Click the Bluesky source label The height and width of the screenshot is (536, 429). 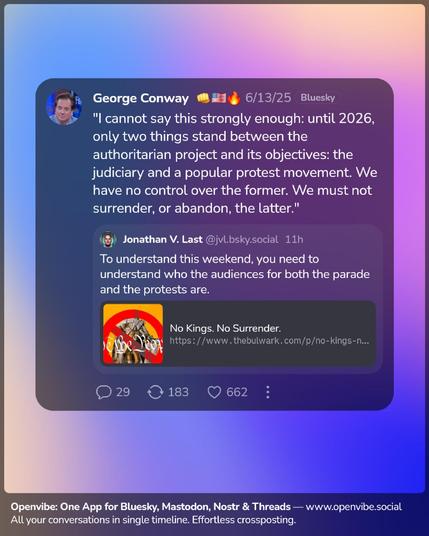[x=318, y=98]
